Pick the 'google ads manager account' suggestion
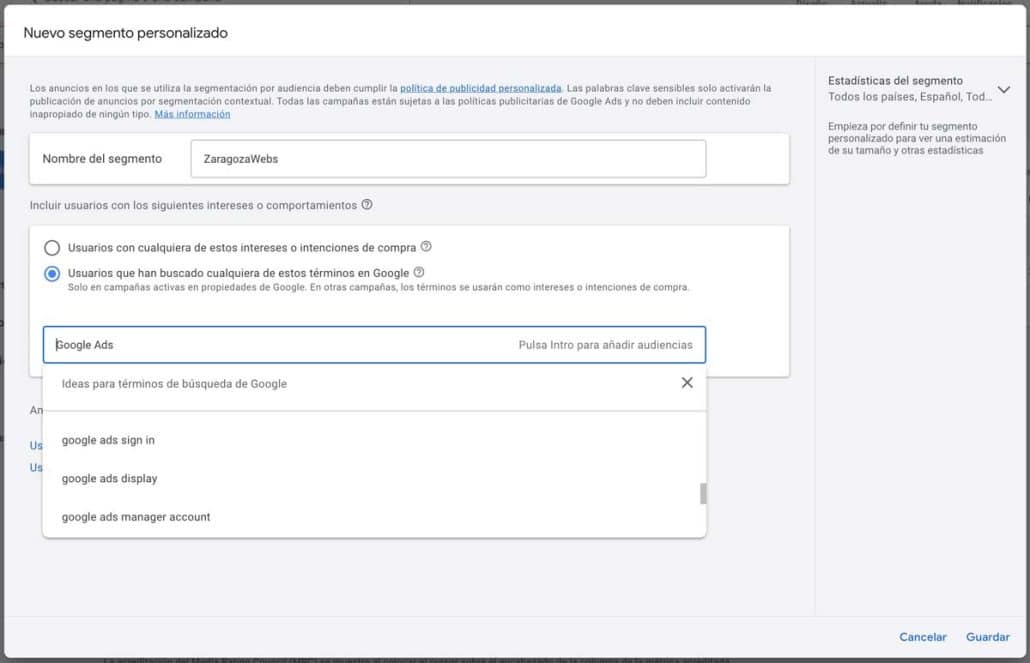Viewport: 1030px width, 663px height. 136,517
